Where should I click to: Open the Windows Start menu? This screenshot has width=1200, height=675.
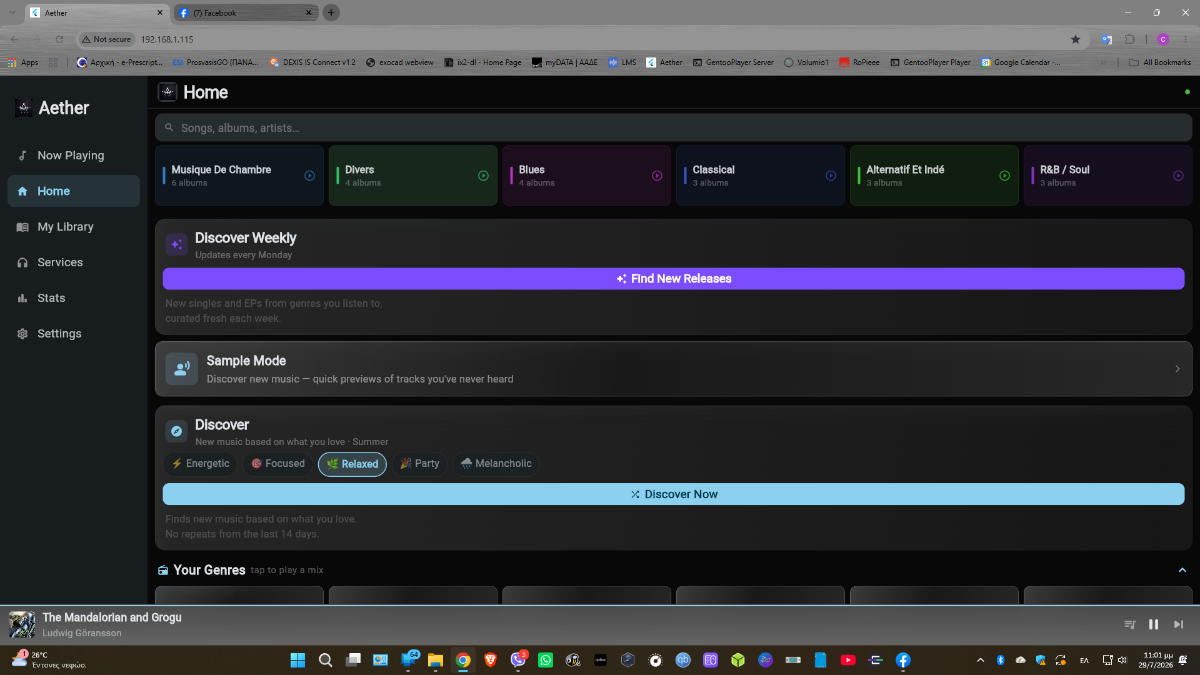(x=298, y=660)
